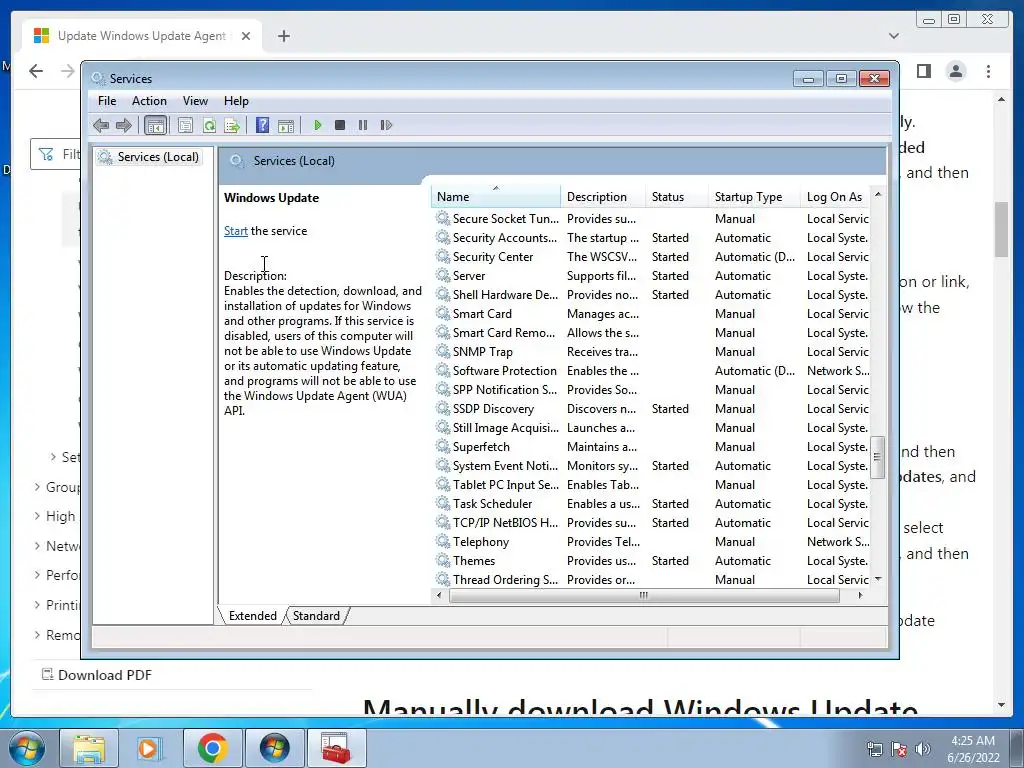The height and width of the screenshot is (768, 1024).
Task: Select the Secure Socket Tunneling service row
Action: pos(651,219)
